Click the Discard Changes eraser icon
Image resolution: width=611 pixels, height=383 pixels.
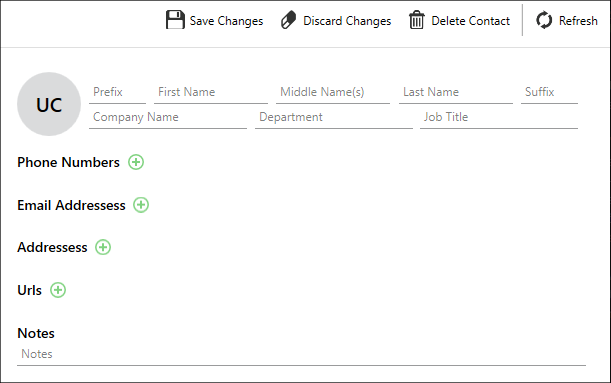289,20
